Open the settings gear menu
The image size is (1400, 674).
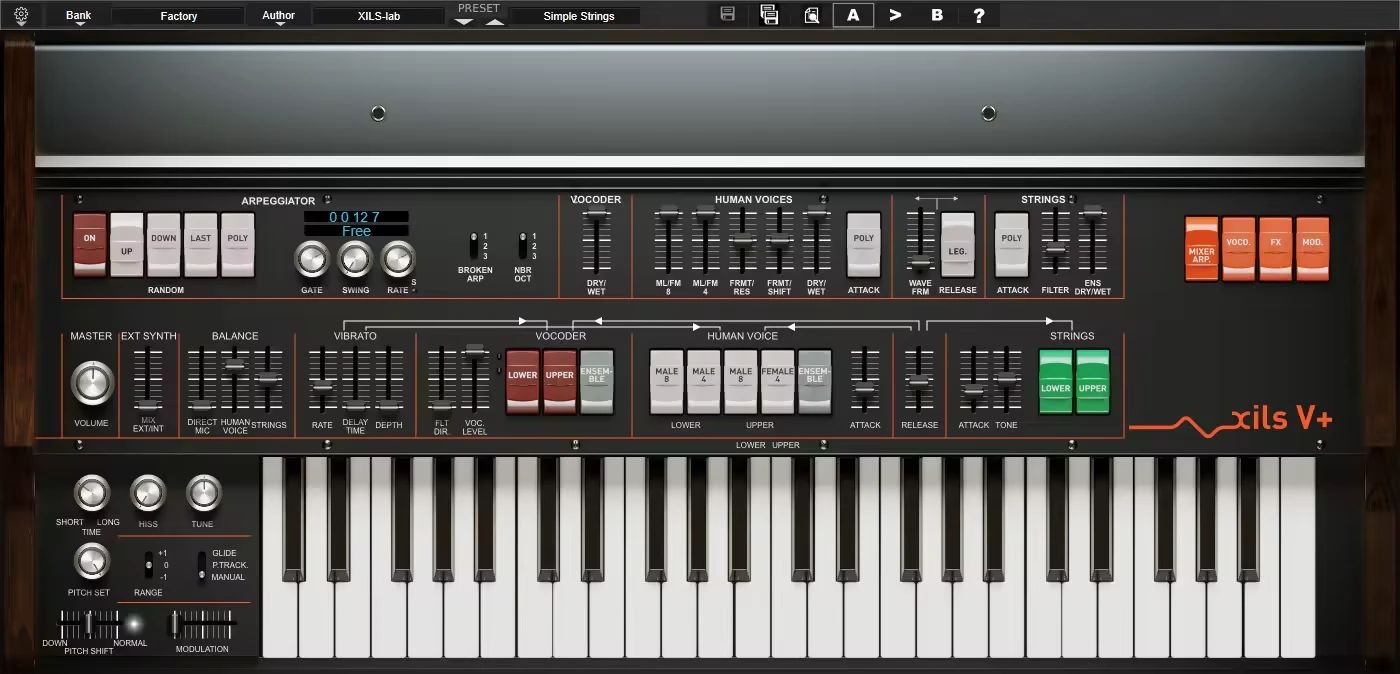pyautogui.click(x=21, y=16)
